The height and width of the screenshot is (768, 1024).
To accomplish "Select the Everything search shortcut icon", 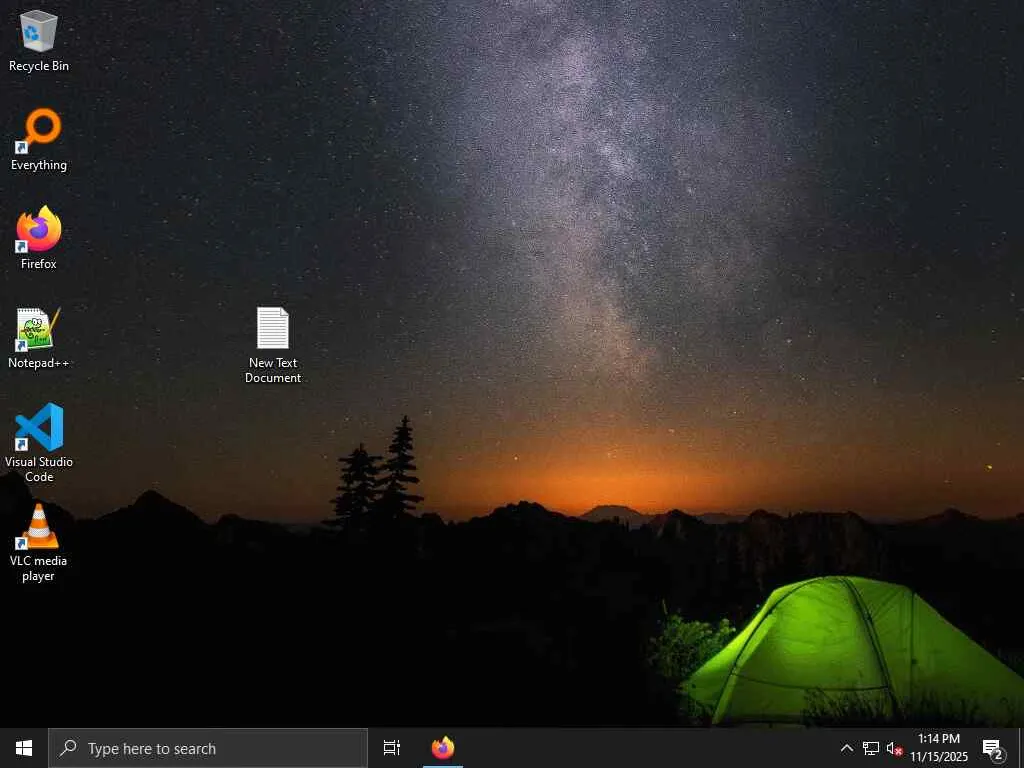I will 39,140.
